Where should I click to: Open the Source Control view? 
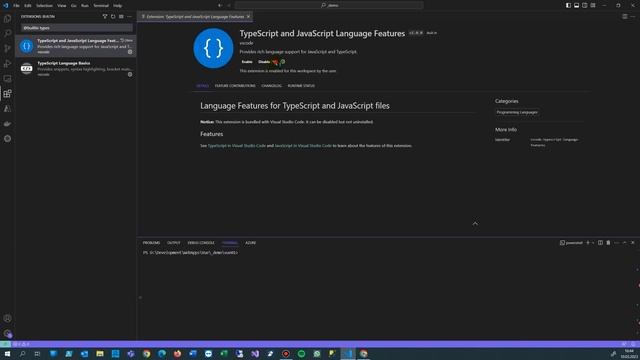pyautogui.click(x=7, y=49)
